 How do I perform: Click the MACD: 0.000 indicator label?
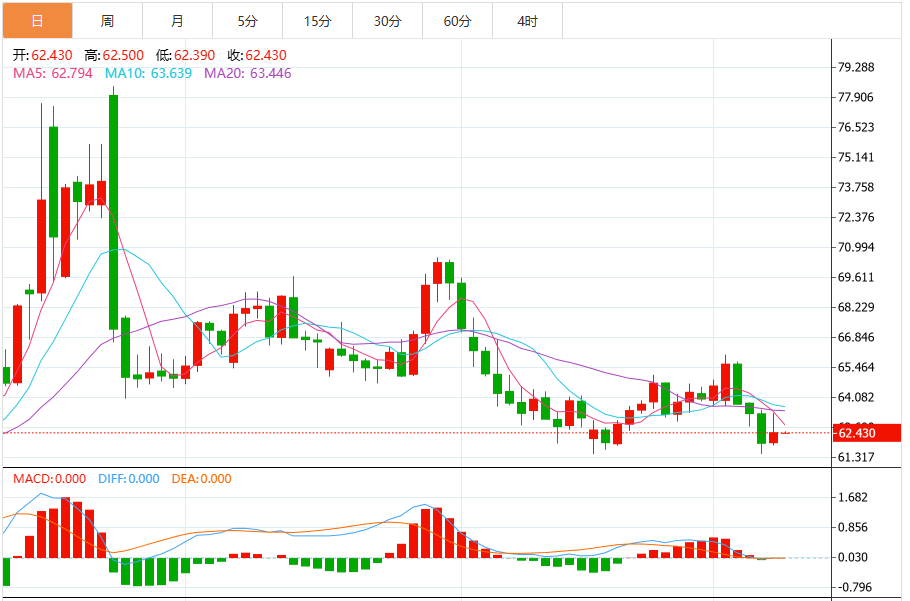pos(49,479)
